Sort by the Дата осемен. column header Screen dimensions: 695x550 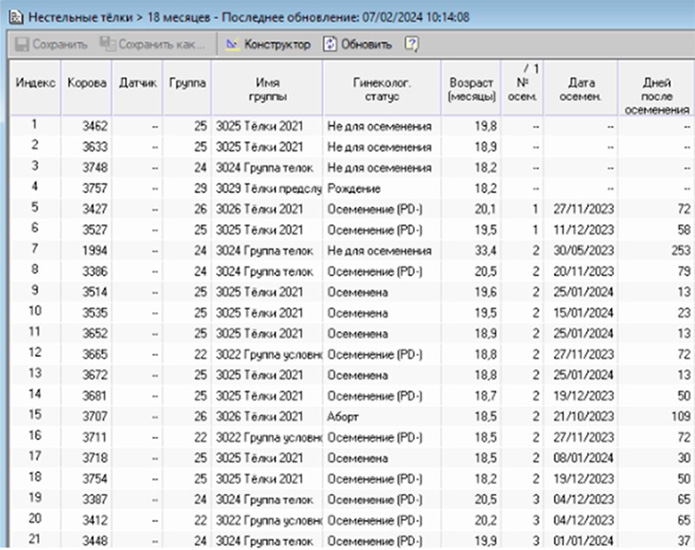coord(581,88)
